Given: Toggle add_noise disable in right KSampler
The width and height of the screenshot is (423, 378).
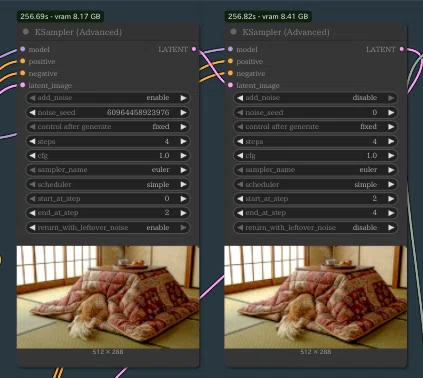Looking at the screenshot, I should pyautogui.click(x=315, y=98).
